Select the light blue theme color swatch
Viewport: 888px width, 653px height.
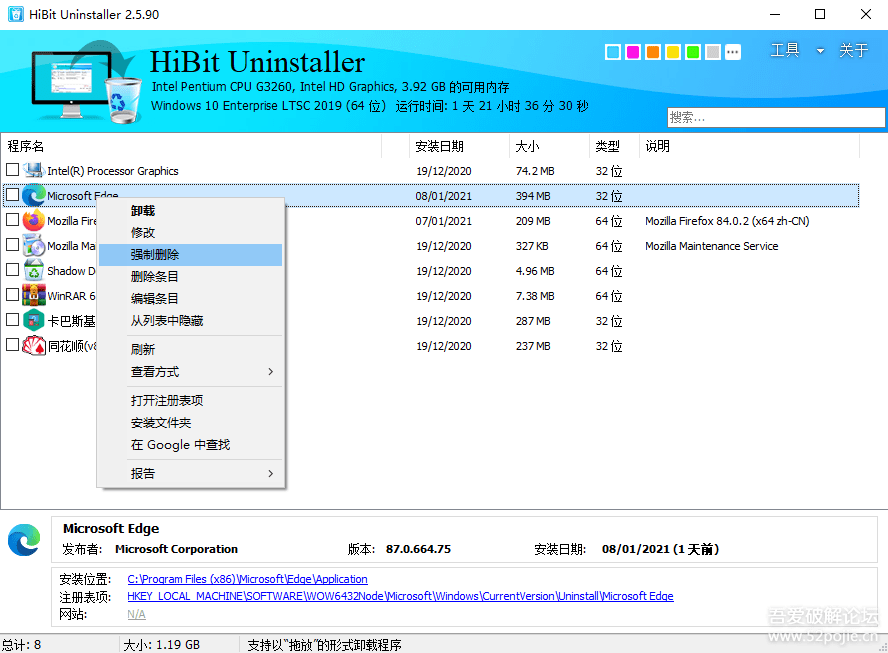coord(613,52)
